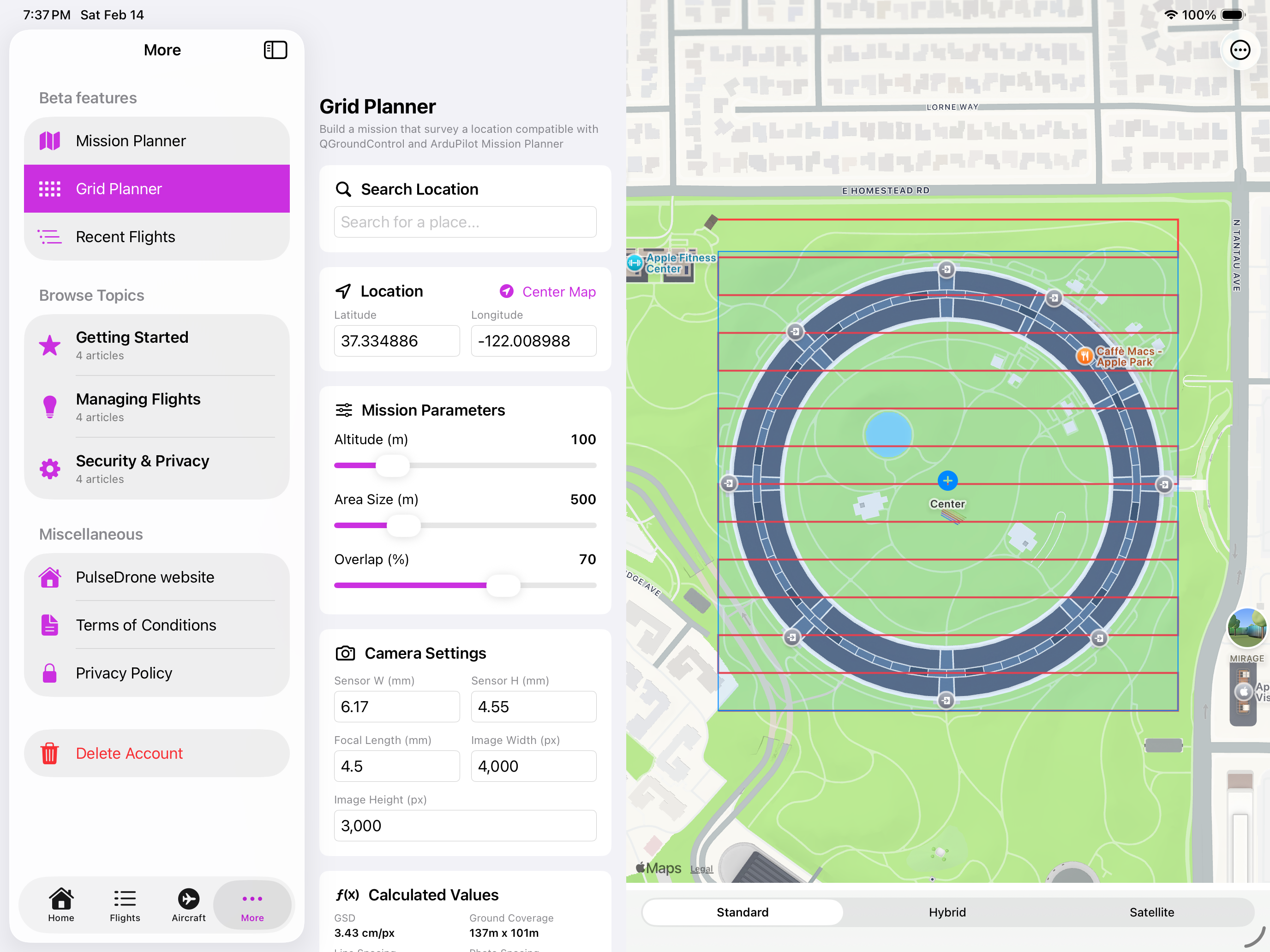
Task: Click the Latitude input field
Action: pos(397,341)
